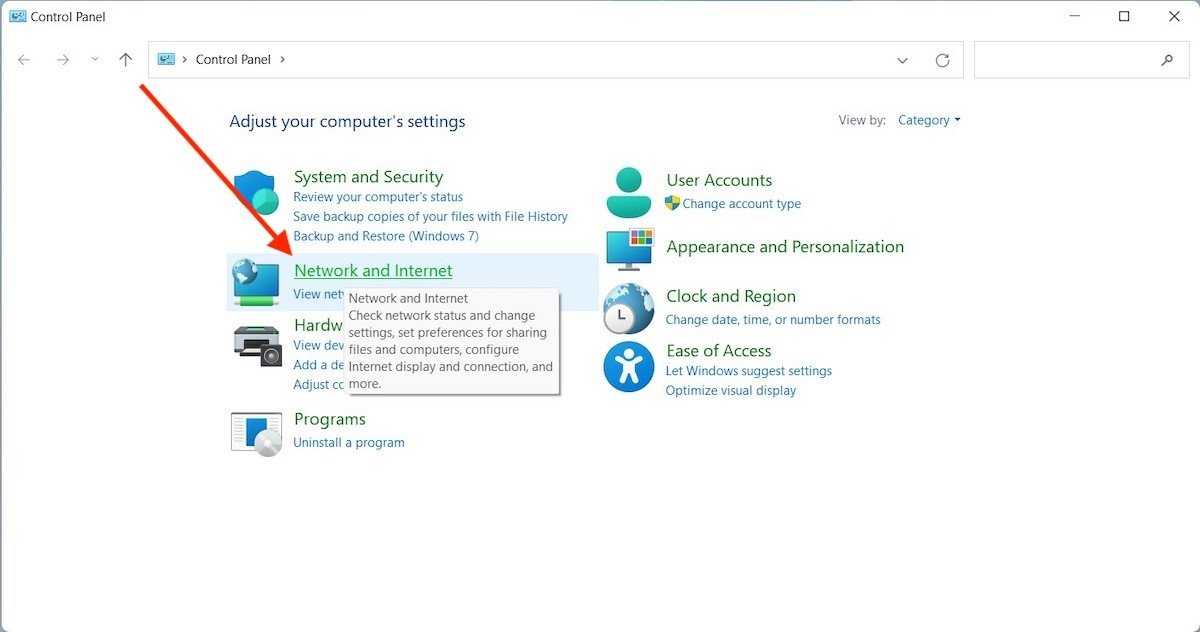The width and height of the screenshot is (1200, 632).
Task: Click the Network and Internet globe icon
Action: [256, 281]
